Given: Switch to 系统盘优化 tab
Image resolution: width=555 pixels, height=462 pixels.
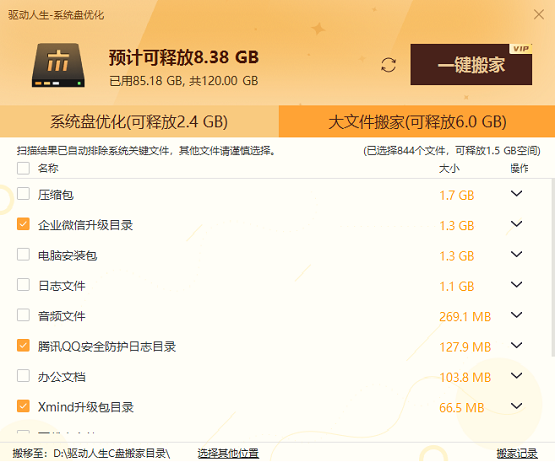Looking at the screenshot, I should click(139, 121).
